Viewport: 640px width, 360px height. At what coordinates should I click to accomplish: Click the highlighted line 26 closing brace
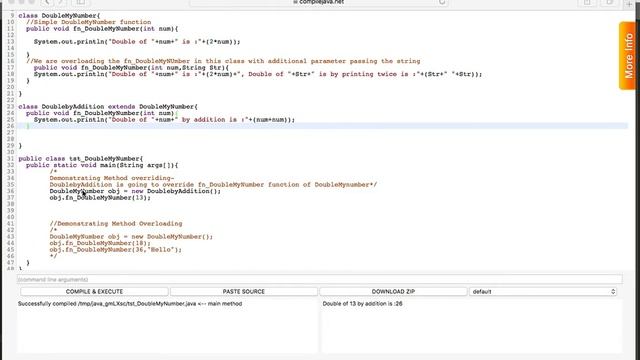[28, 126]
